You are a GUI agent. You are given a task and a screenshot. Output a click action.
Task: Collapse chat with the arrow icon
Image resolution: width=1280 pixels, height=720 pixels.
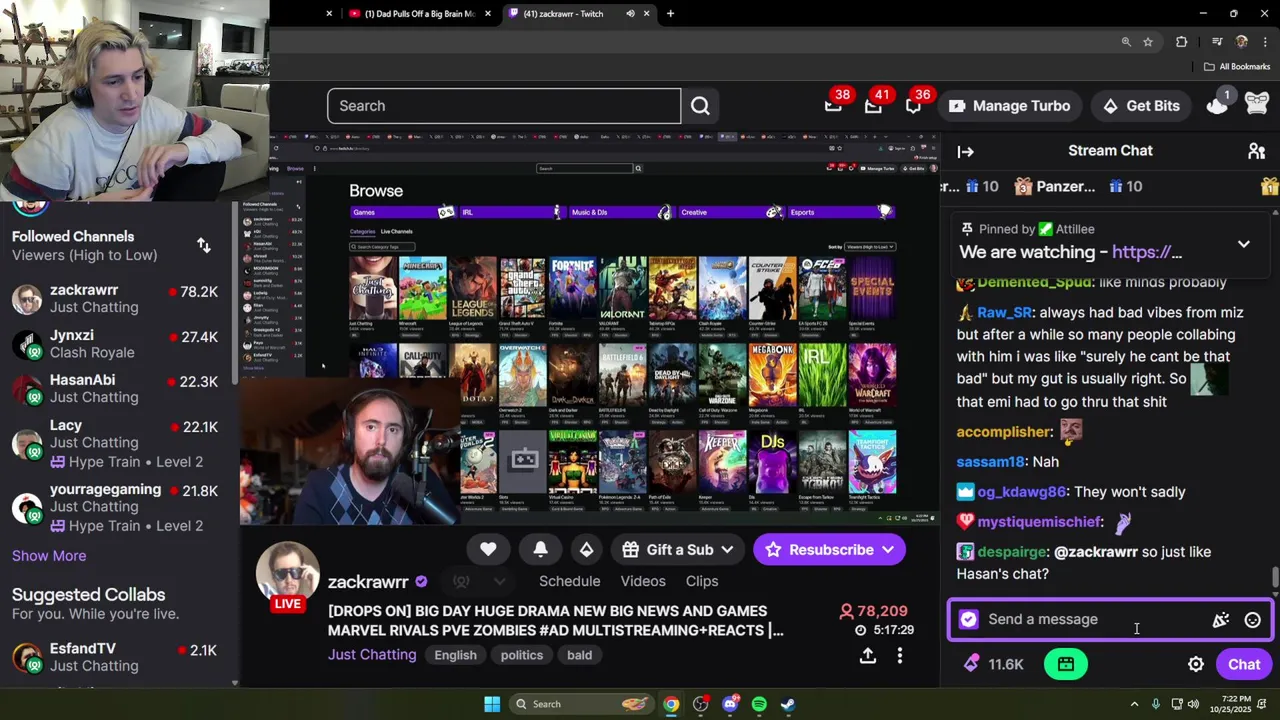965,152
